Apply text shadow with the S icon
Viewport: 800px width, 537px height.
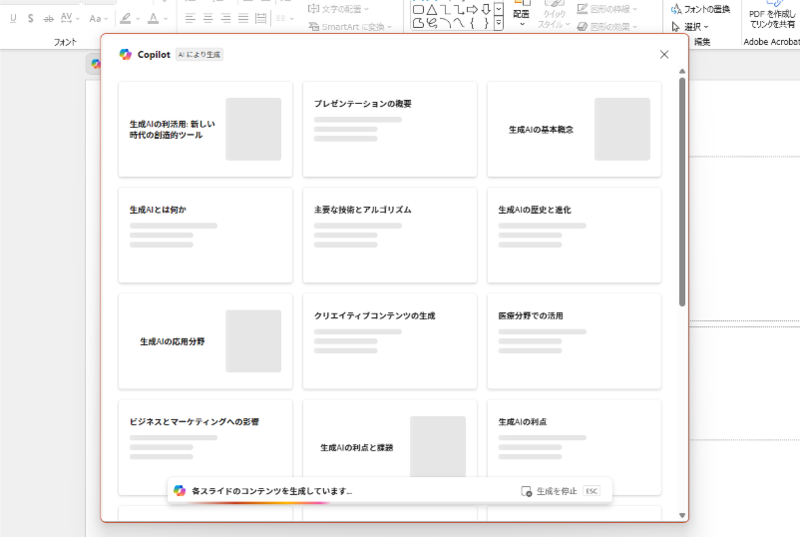pos(31,18)
